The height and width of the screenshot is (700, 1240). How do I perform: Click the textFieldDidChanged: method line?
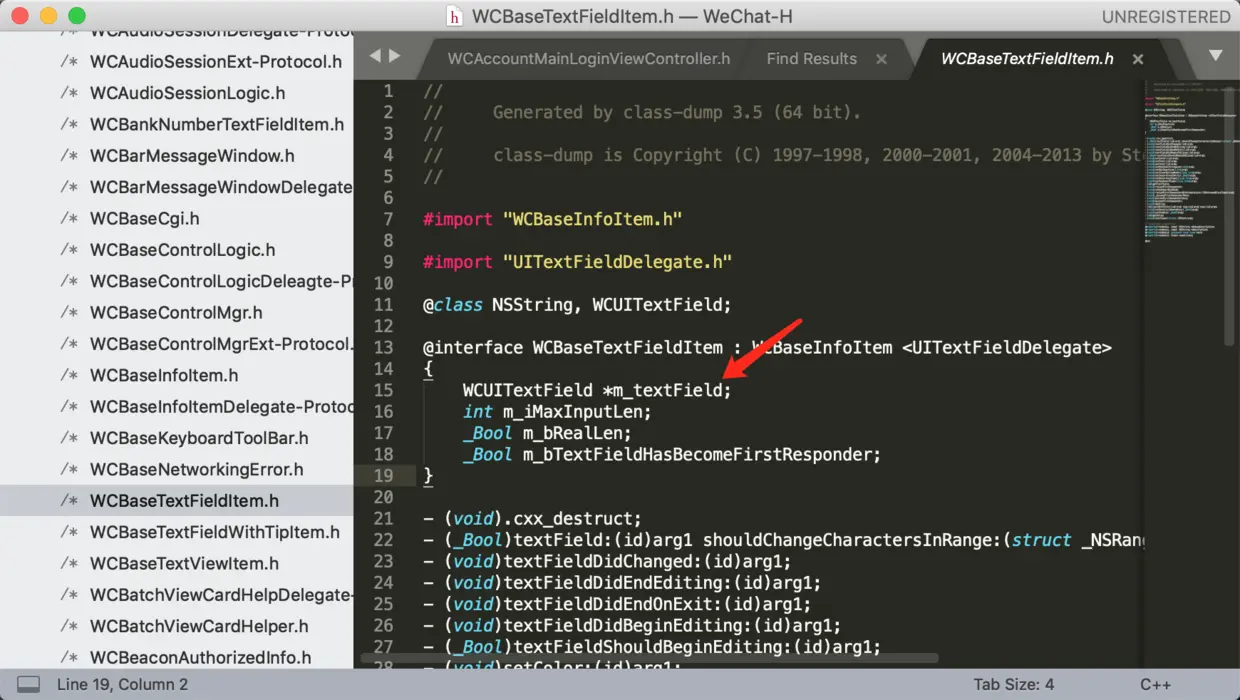[x=607, y=561]
